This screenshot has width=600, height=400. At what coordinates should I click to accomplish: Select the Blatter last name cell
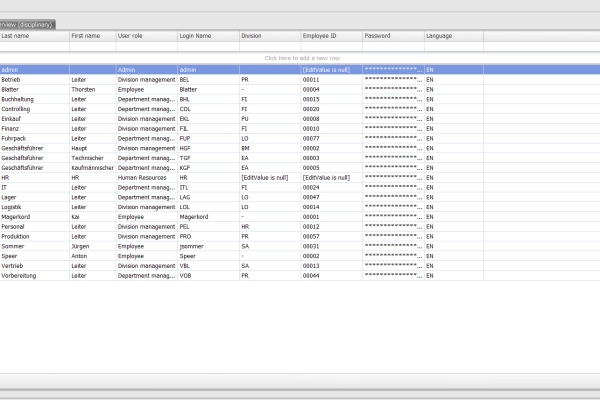(34, 90)
